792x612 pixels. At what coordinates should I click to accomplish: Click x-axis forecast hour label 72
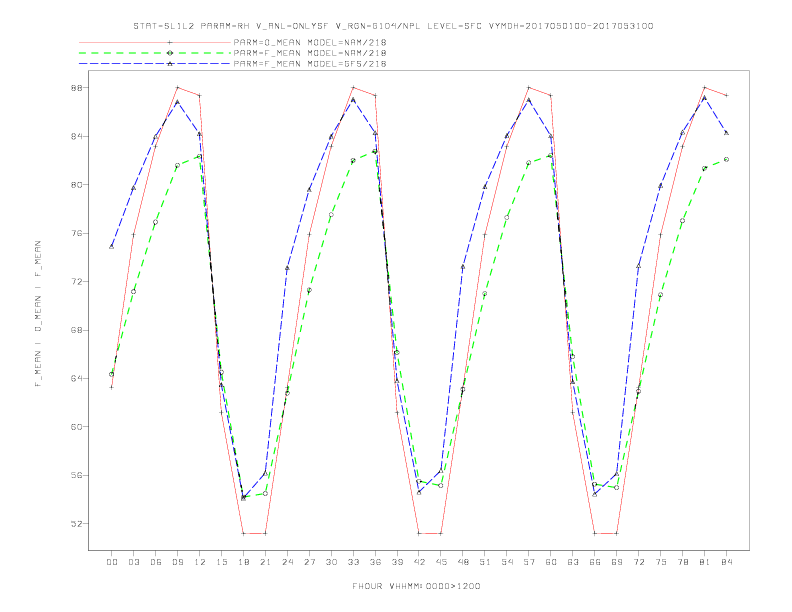tap(639, 562)
